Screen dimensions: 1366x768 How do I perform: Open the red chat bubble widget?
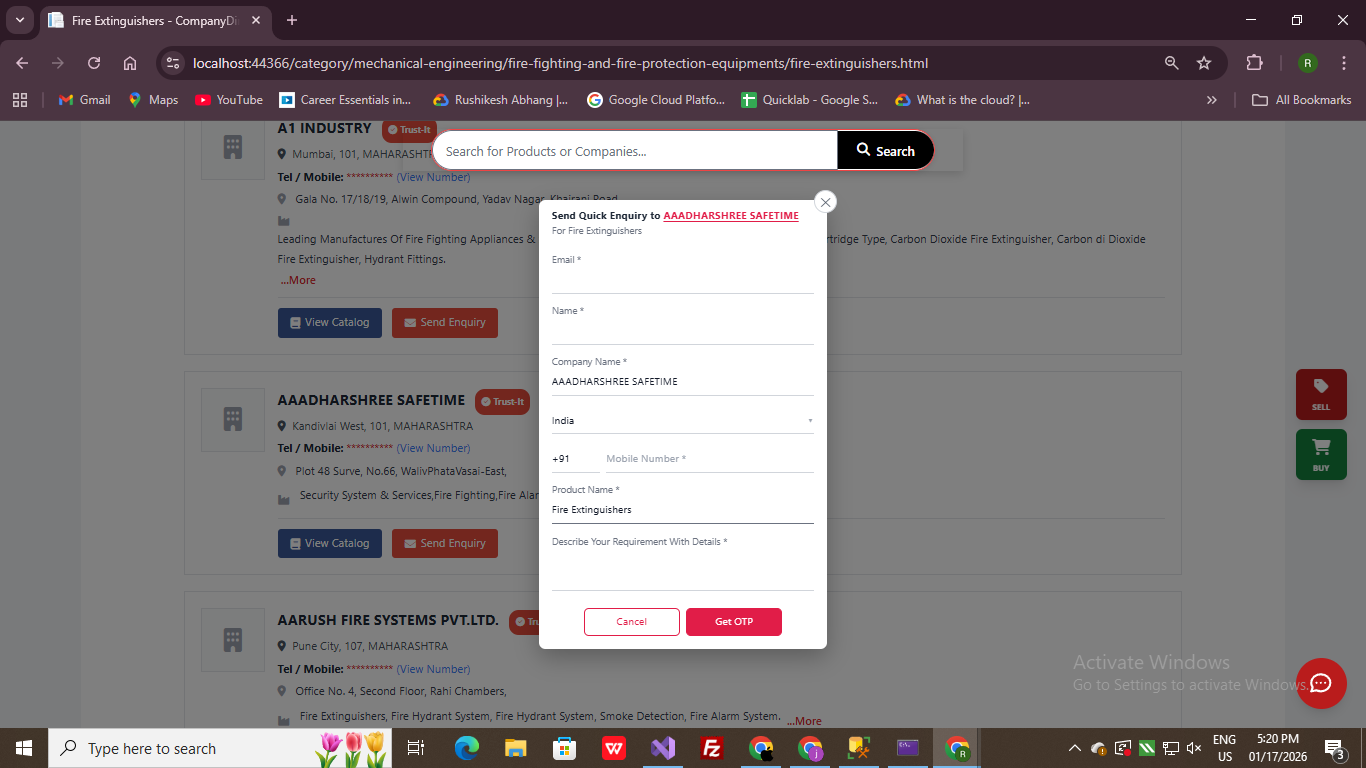click(1321, 683)
